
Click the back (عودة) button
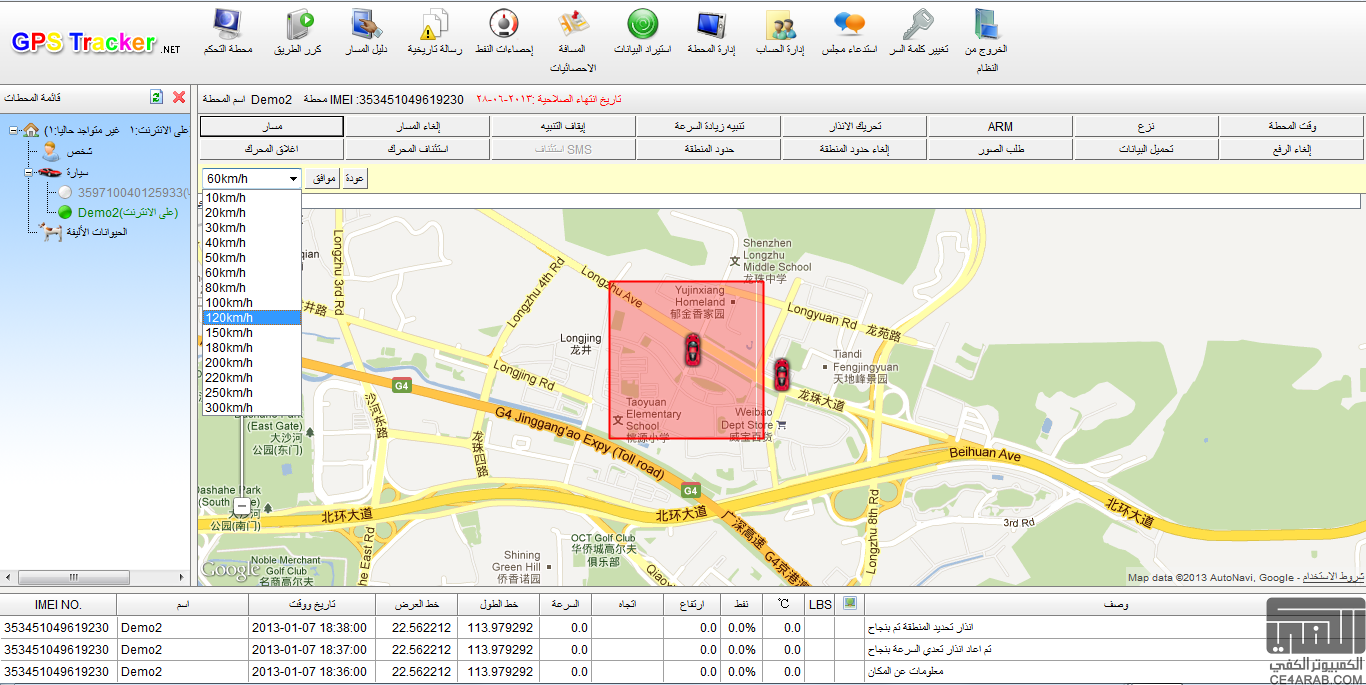pyautogui.click(x=354, y=178)
